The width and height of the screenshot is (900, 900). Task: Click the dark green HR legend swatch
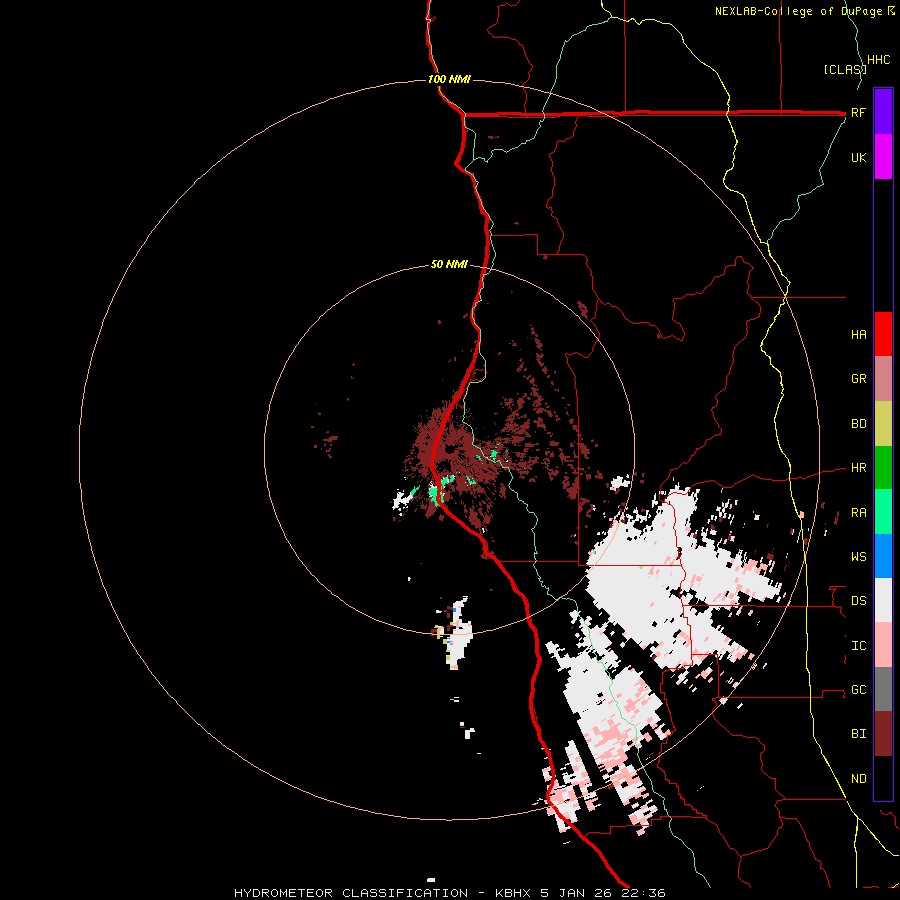(883, 468)
